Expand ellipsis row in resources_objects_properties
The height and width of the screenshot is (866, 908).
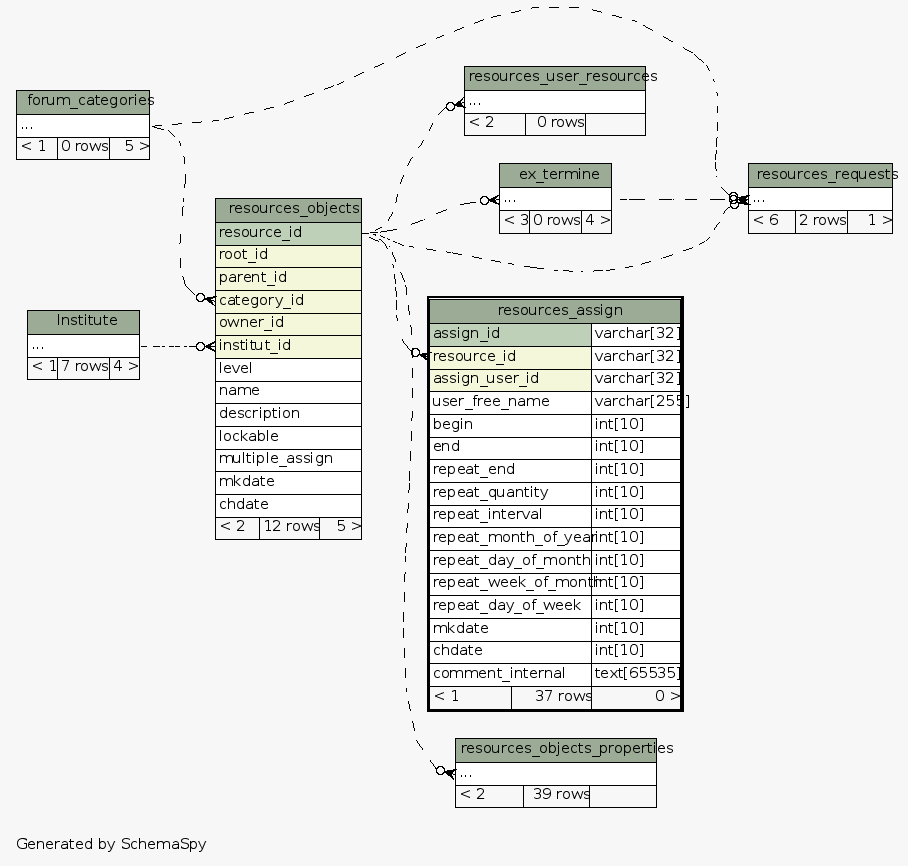pyautogui.click(x=556, y=773)
